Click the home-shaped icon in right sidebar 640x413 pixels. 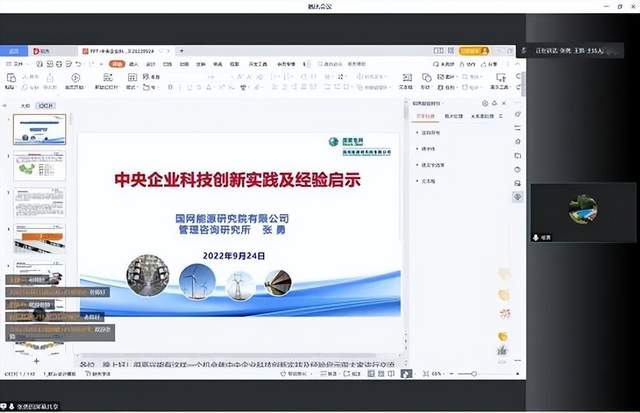[x=518, y=142]
